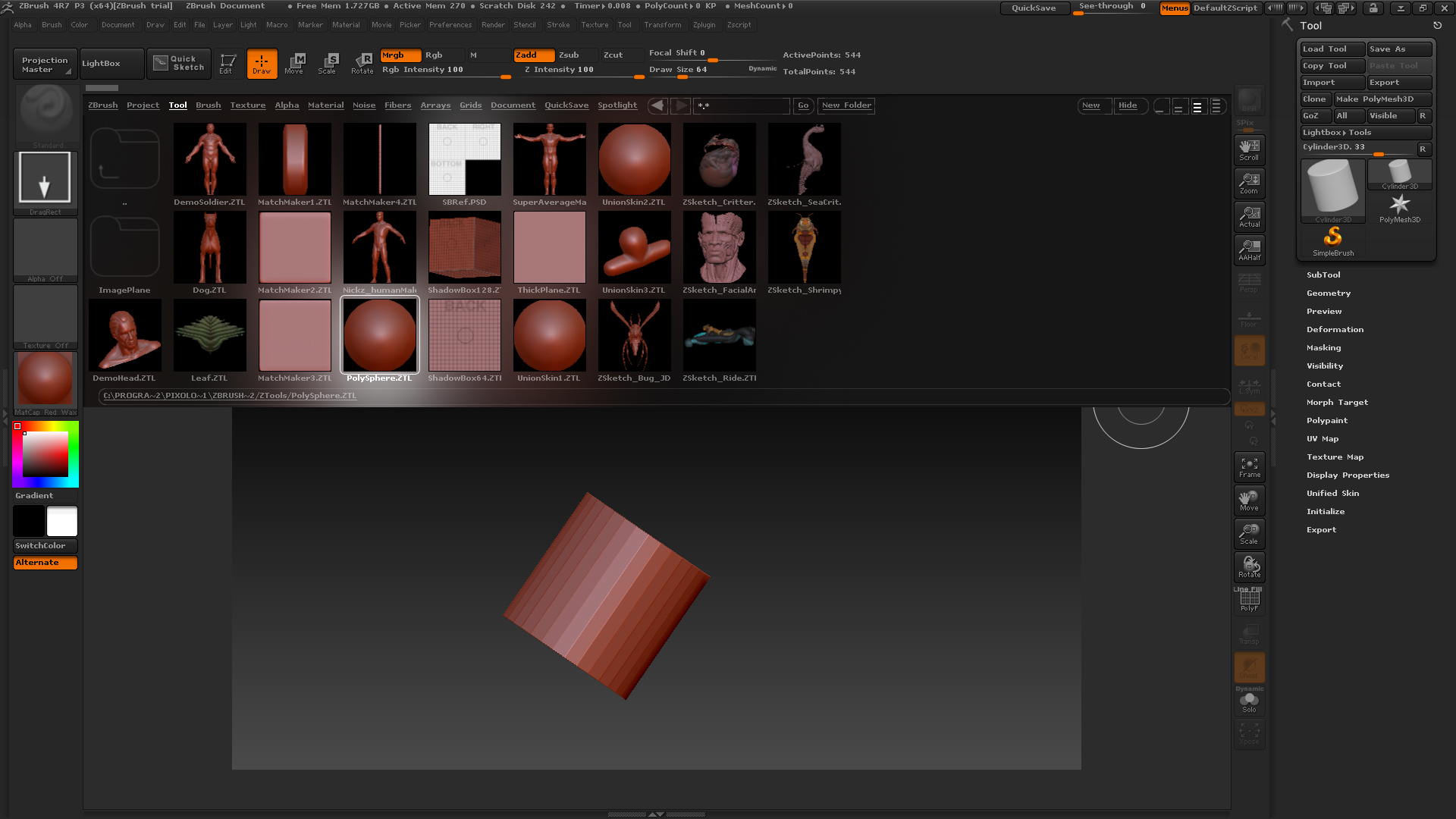Open the Transform menu
Screen dimensions: 1456x819
663,25
